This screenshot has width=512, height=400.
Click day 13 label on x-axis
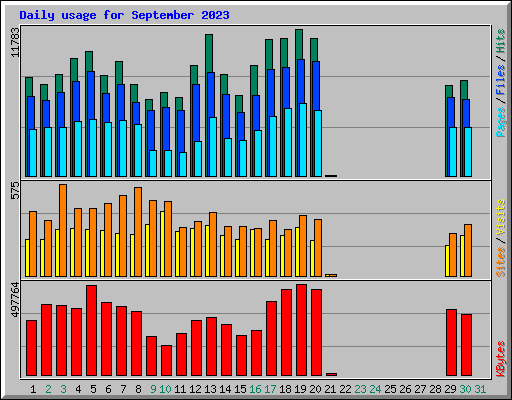tap(210, 389)
